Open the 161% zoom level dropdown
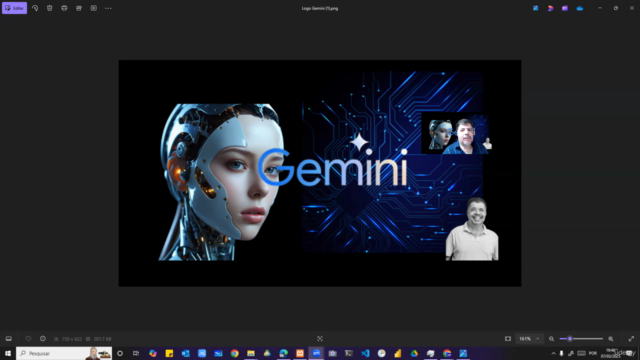Image resolution: width=640 pixels, height=360 pixels. (529, 339)
